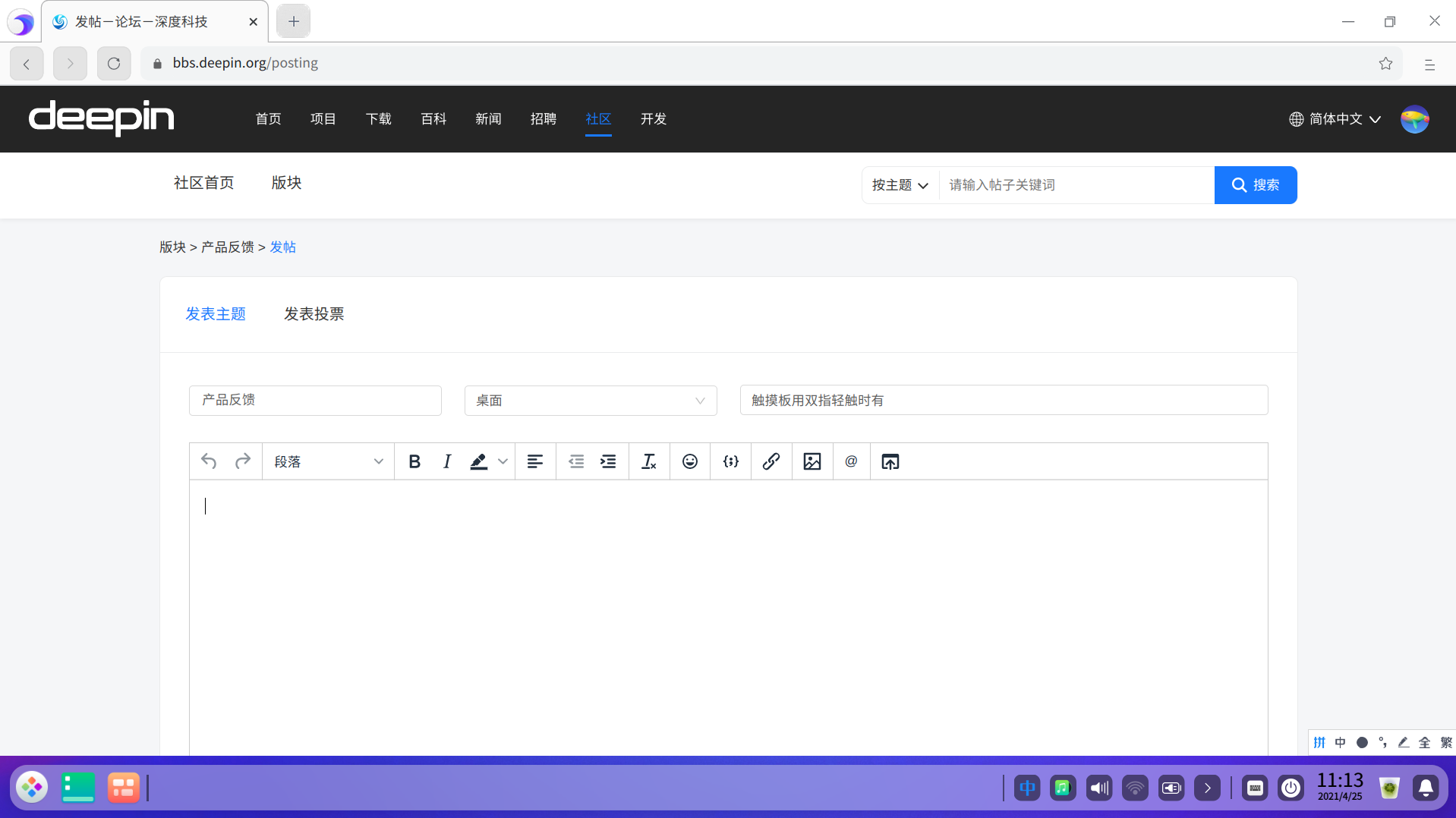
Task: Click the 产品反馈 category field
Action: coord(315,401)
